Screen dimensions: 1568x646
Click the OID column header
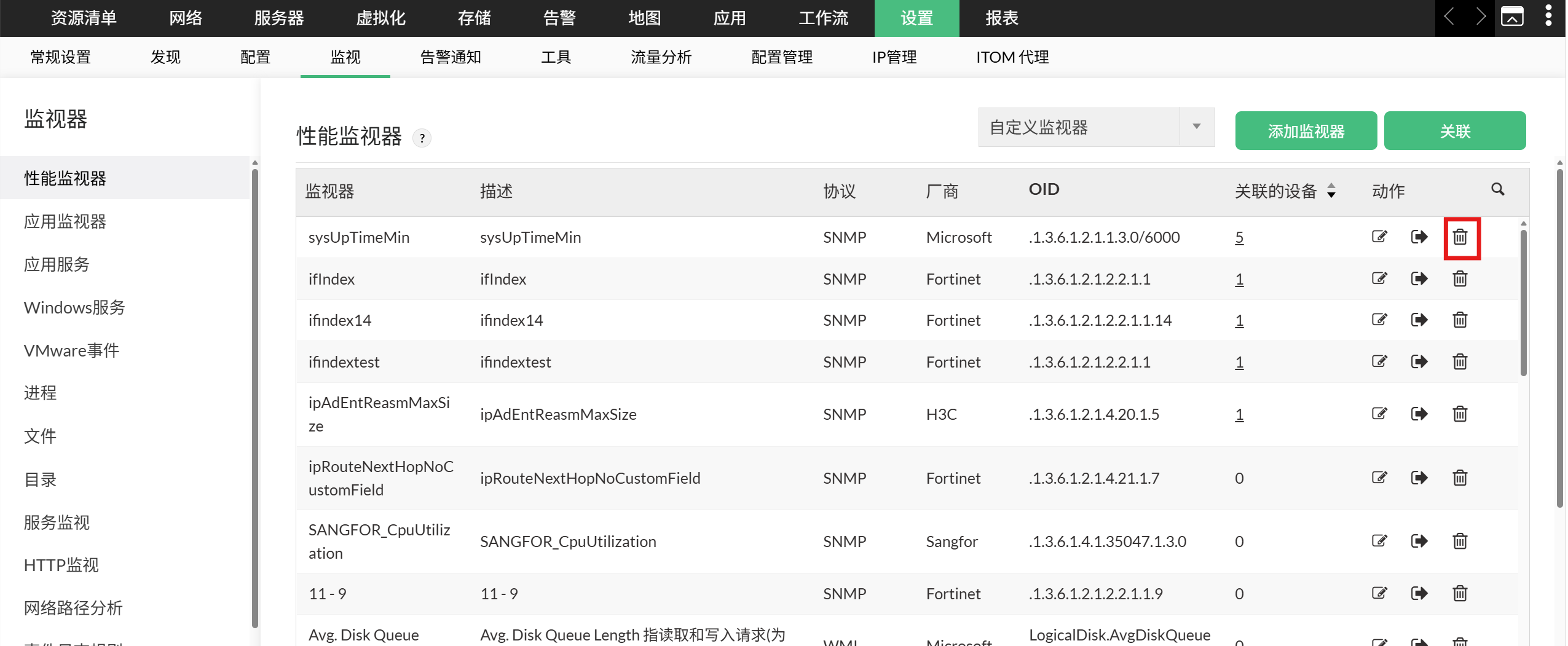1044,189
